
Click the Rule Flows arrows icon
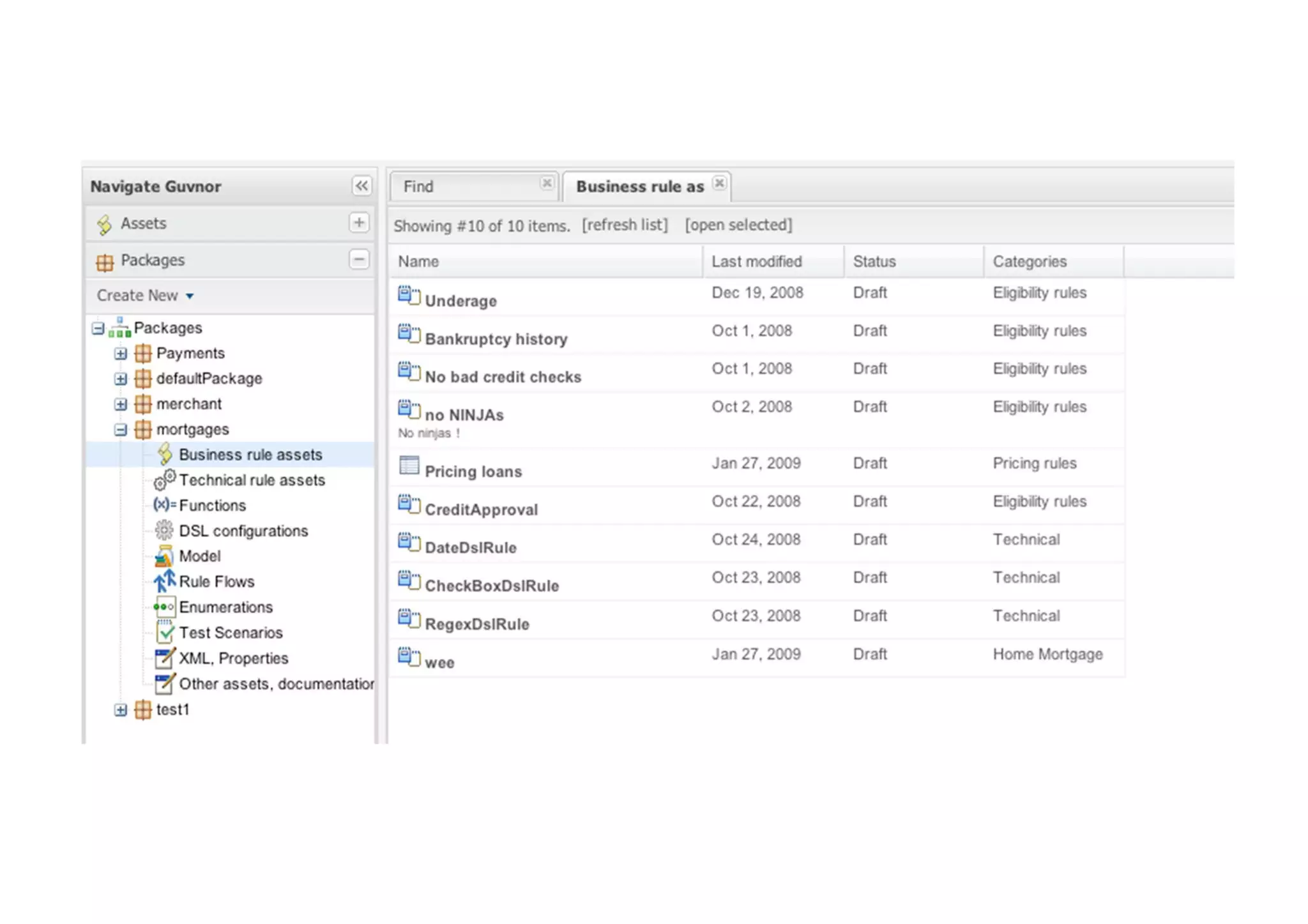pyautogui.click(x=164, y=581)
